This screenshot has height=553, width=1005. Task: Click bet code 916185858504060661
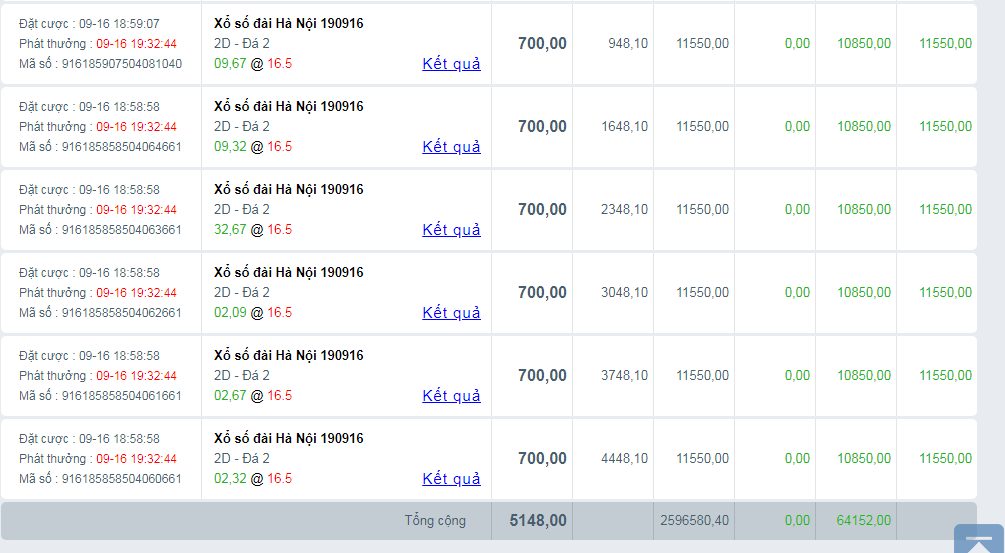122,479
